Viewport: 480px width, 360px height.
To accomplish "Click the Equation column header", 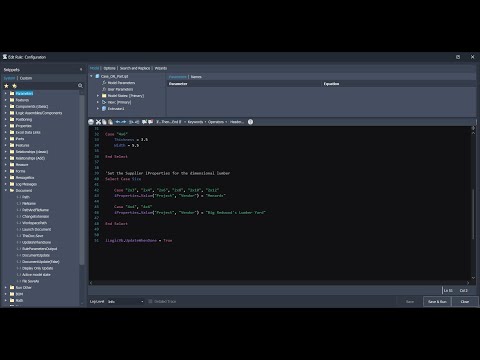I will click(x=399, y=84).
